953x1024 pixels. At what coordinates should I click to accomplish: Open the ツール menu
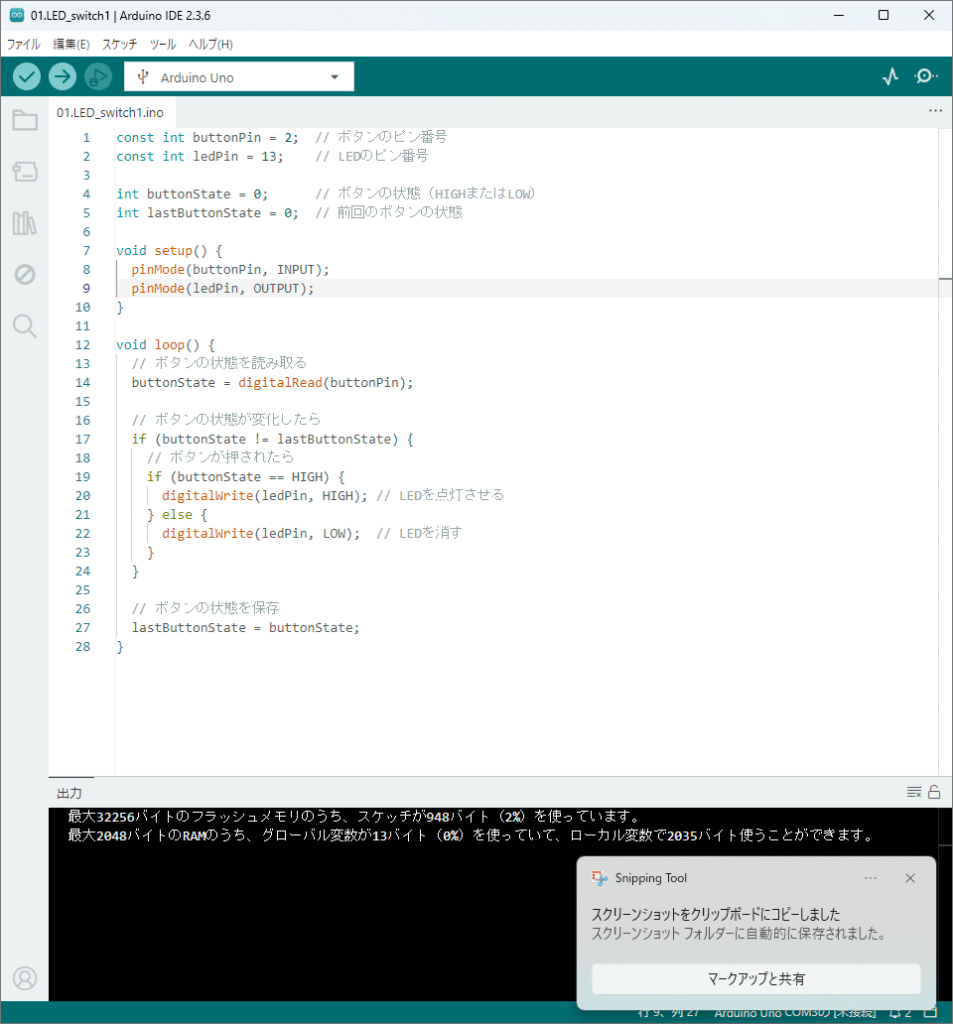tap(163, 44)
